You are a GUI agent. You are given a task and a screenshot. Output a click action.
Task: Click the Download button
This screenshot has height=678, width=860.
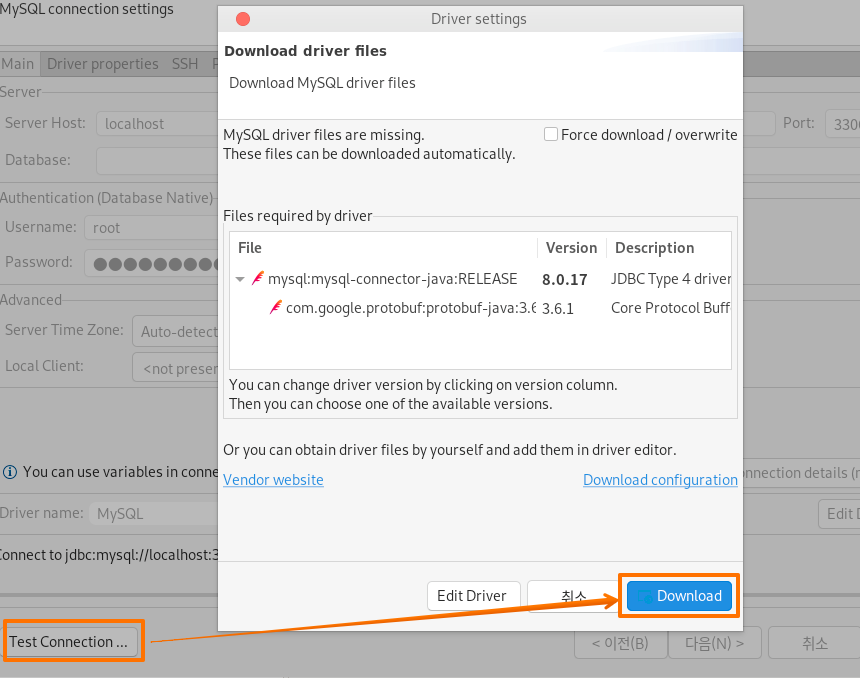[x=679, y=596]
